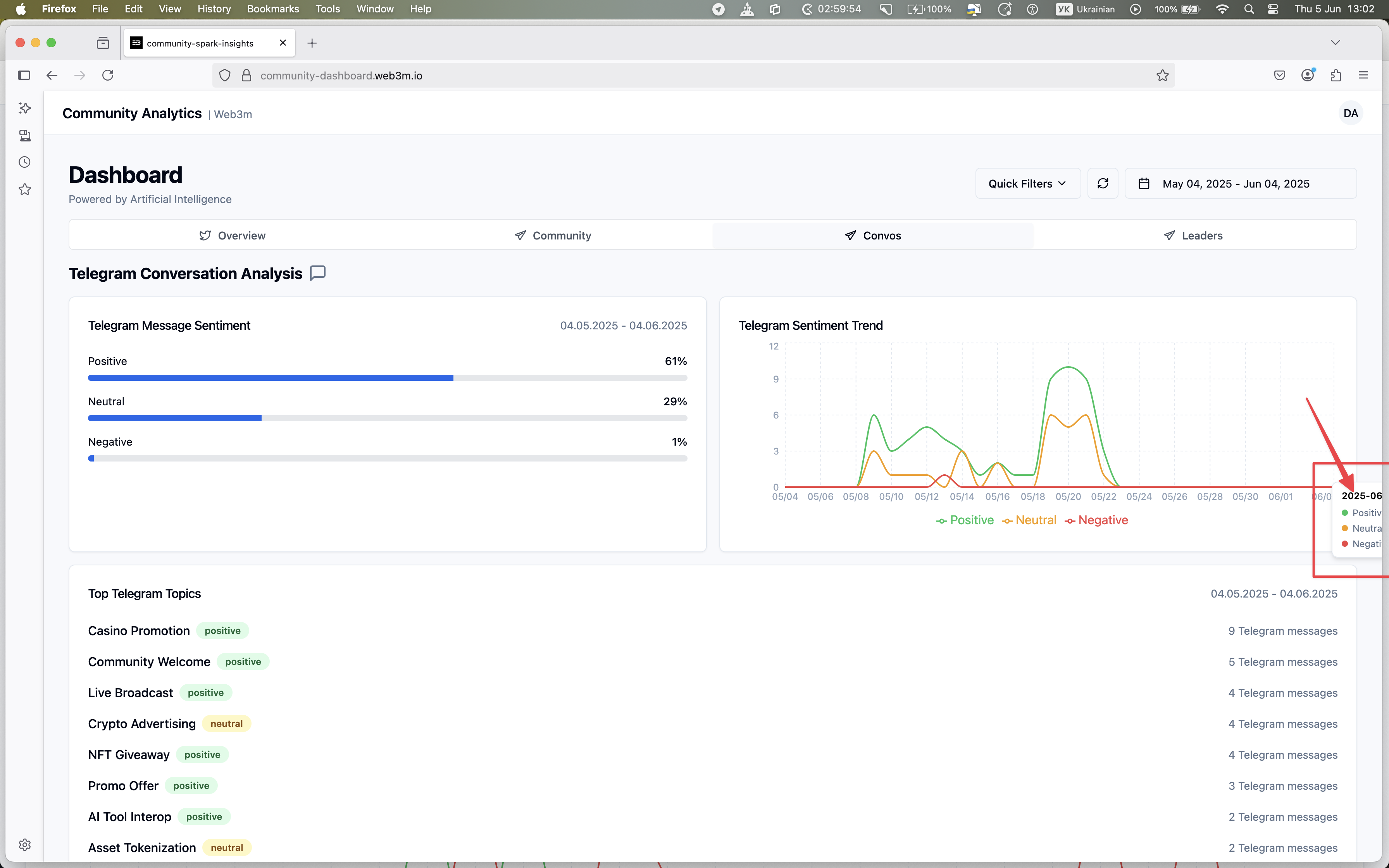
Task: Open the Firefox extensions puzzle icon
Action: 1336,76
